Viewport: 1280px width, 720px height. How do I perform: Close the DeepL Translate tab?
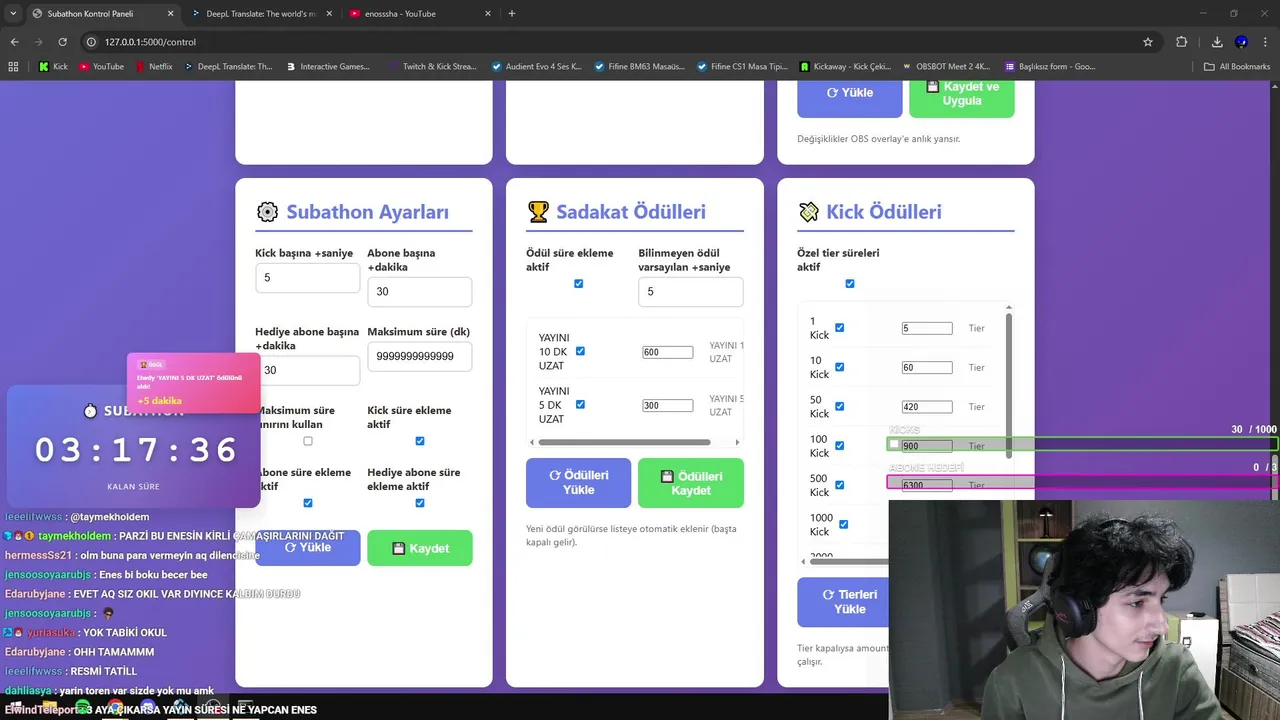pos(329,14)
